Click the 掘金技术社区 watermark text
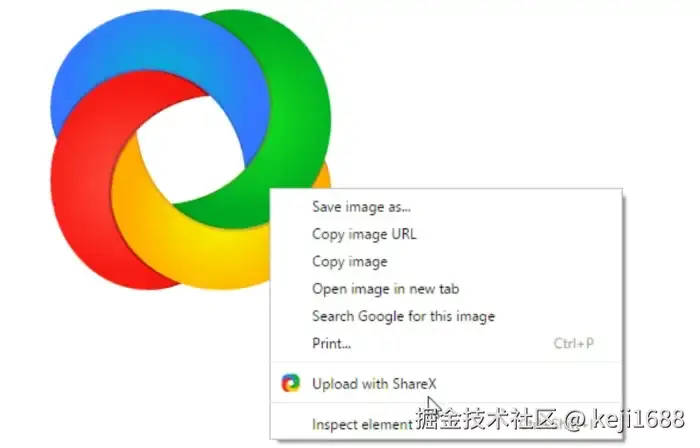Viewport: 700px width, 448px height. pos(487,419)
